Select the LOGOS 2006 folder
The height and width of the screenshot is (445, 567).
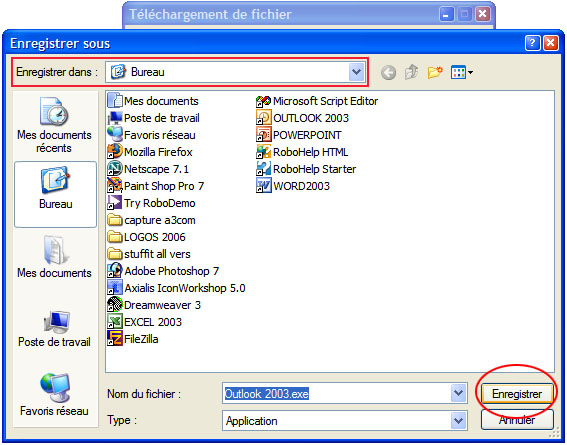coord(146,237)
